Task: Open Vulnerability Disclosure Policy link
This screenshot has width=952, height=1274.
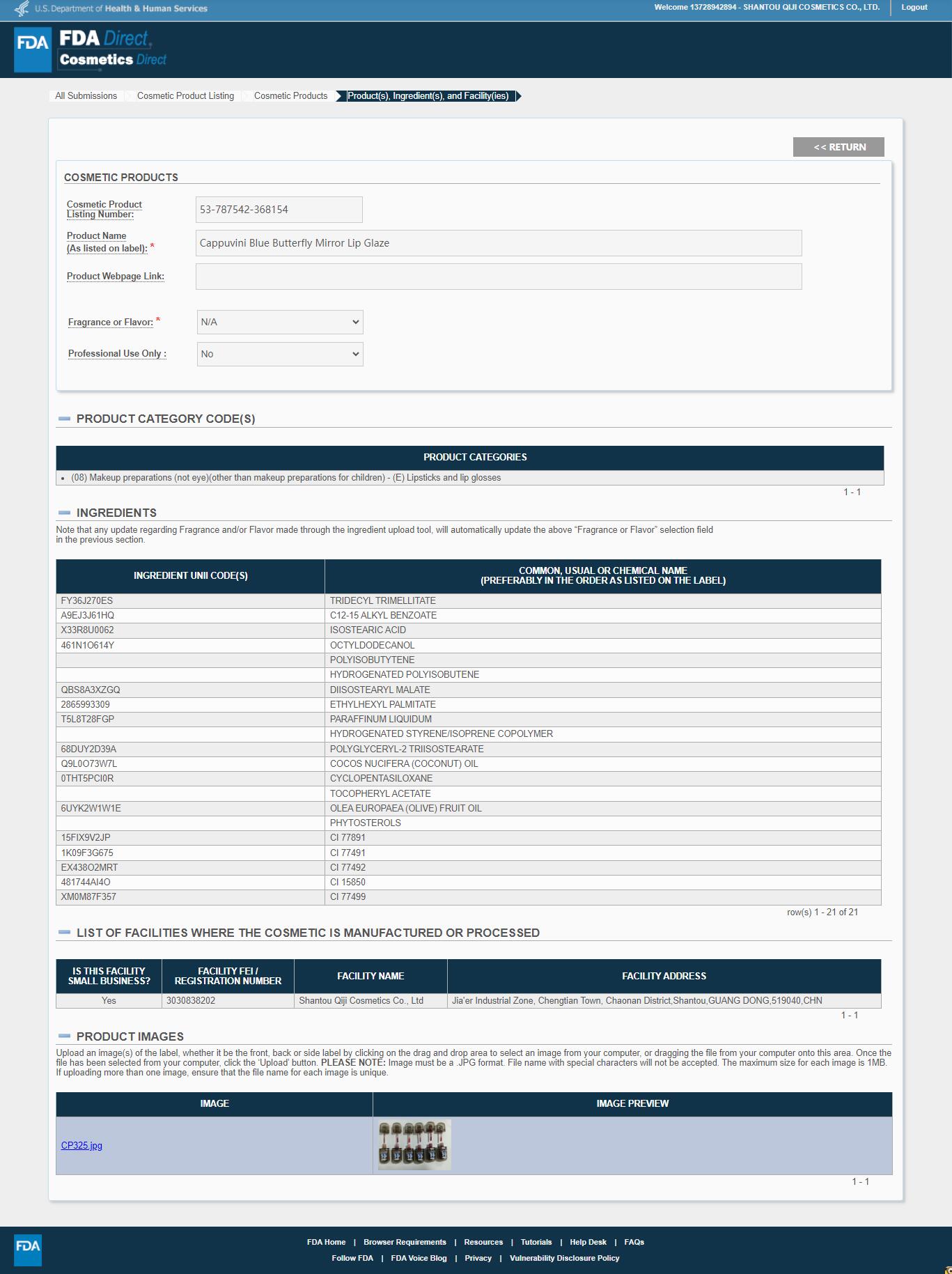Action: pyautogui.click(x=564, y=1258)
